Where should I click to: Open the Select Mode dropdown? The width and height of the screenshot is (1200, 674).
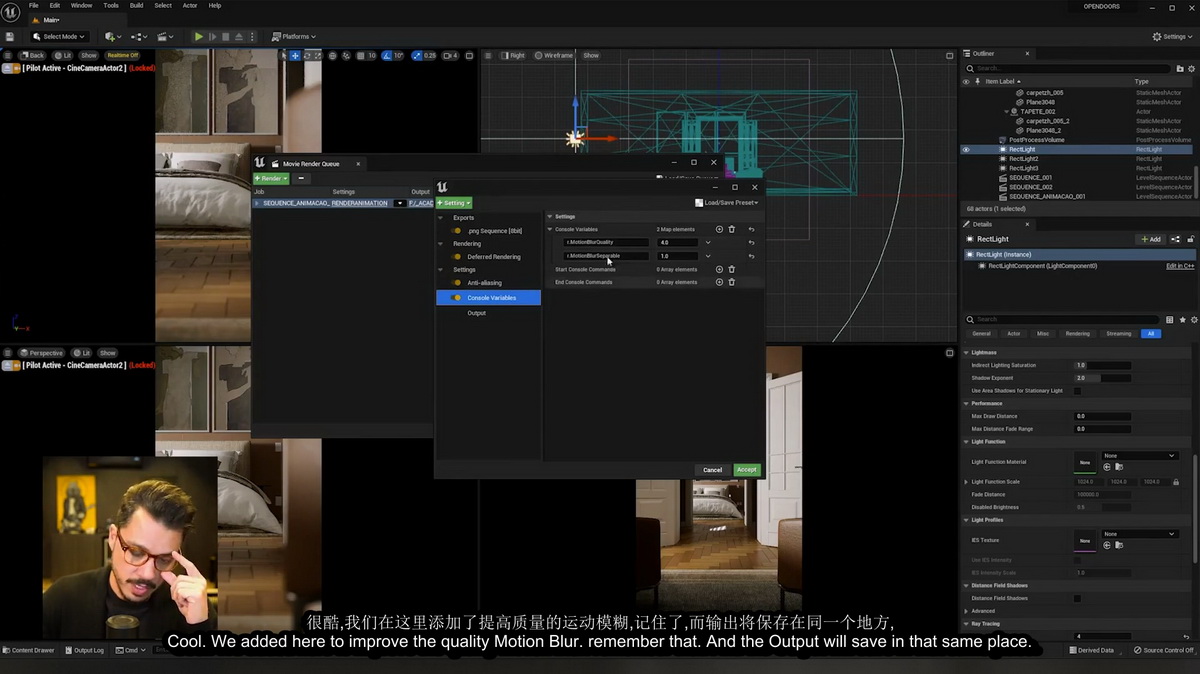57,36
